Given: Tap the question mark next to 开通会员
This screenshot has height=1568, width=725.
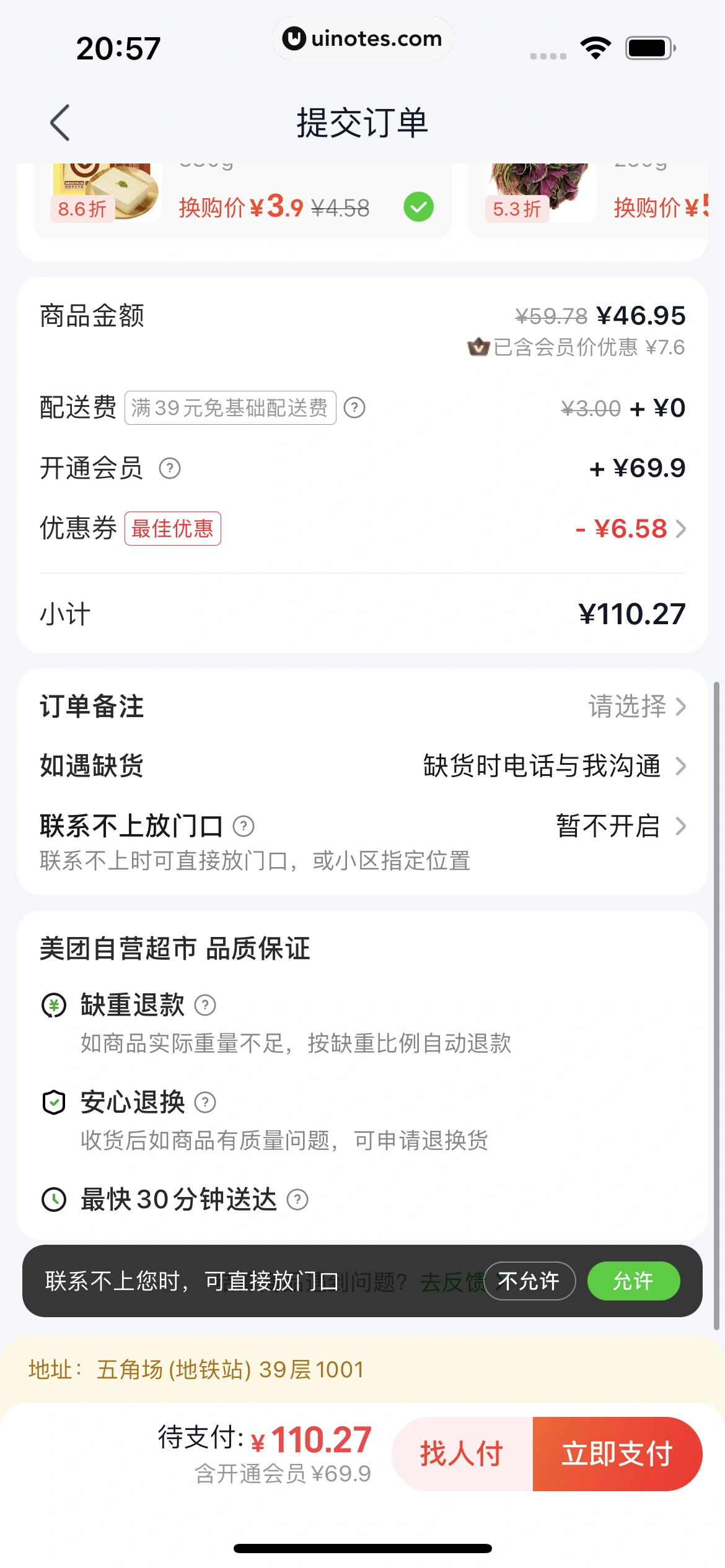Looking at the screenshot, I should (170, 468).
